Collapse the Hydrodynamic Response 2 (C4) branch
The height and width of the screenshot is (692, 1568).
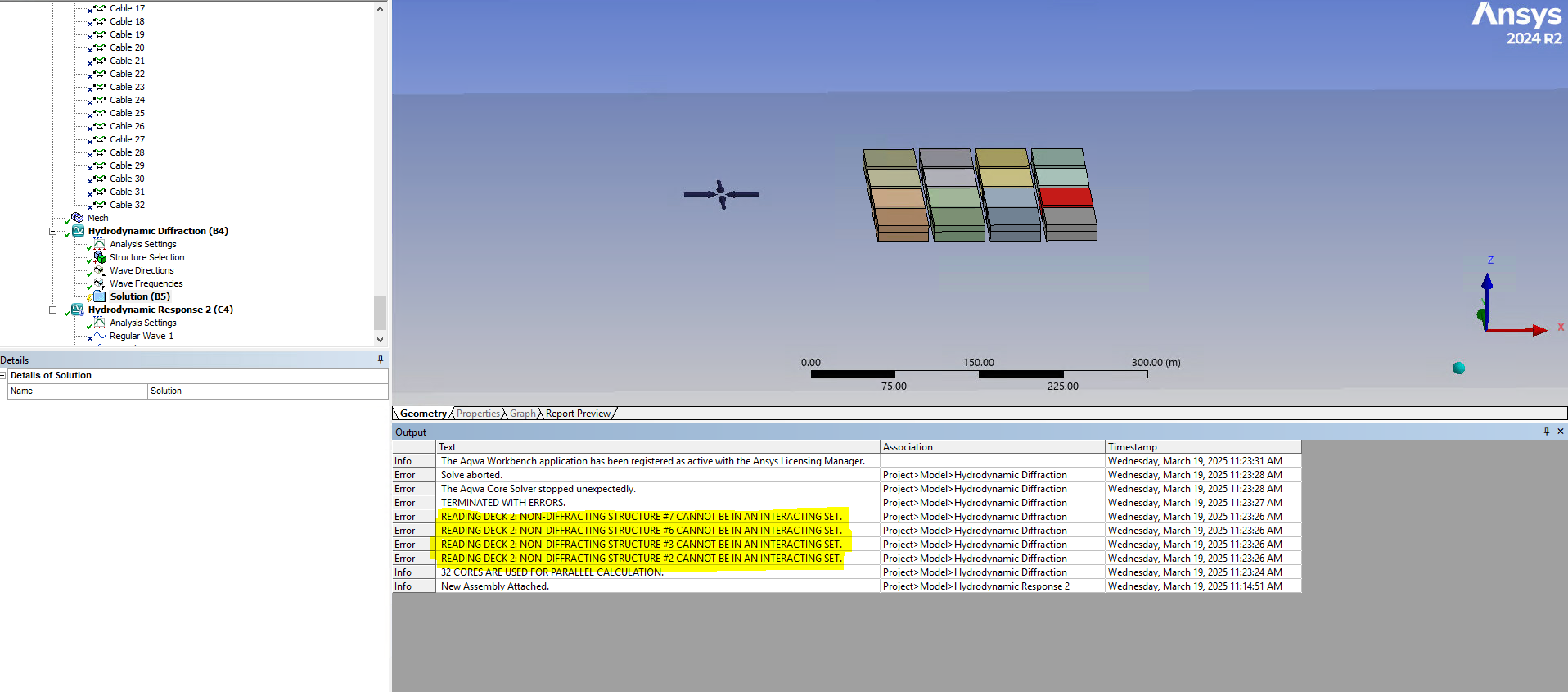(53, 310)
